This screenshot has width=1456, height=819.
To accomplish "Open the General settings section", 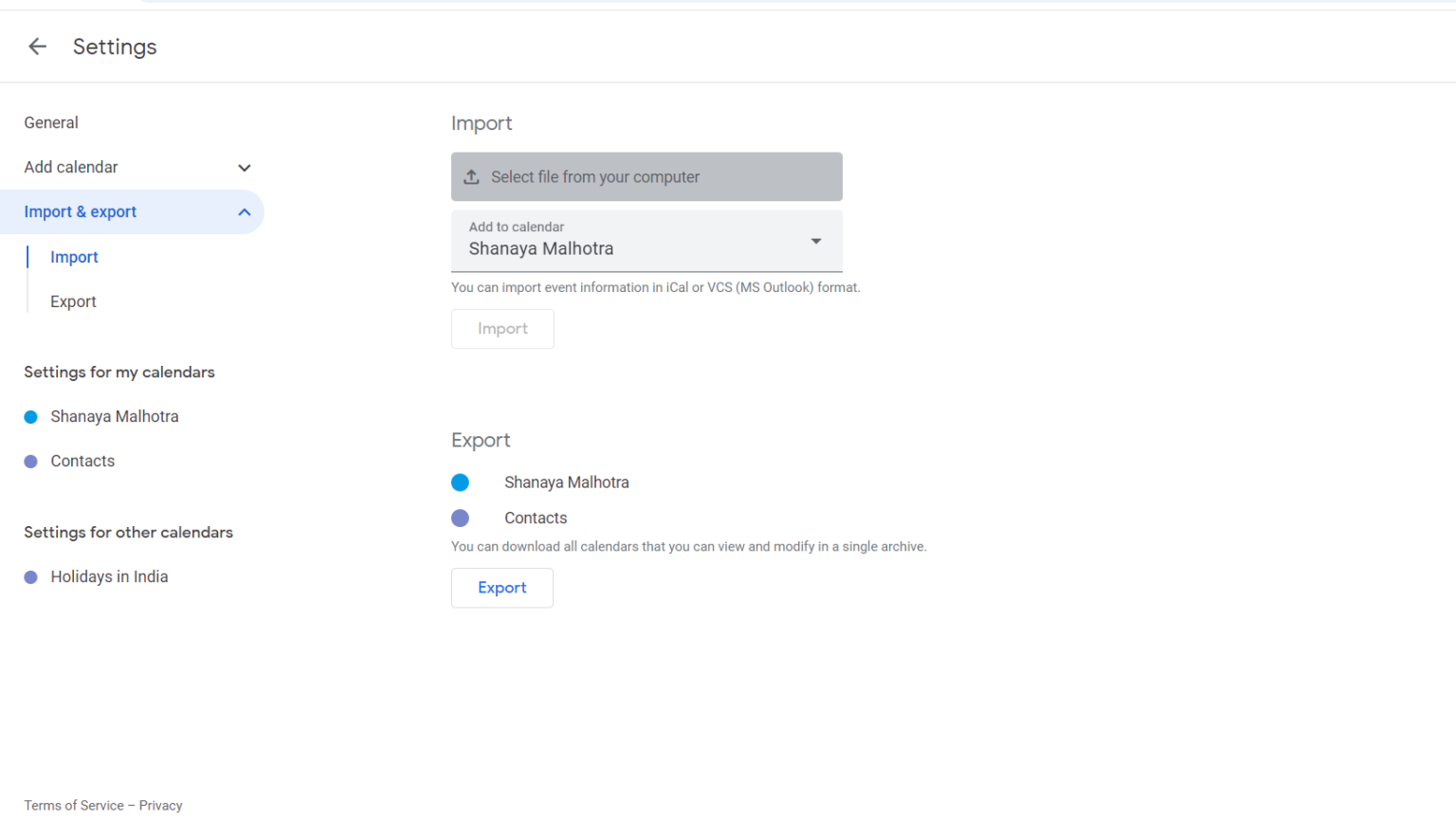I will [51, 122].
